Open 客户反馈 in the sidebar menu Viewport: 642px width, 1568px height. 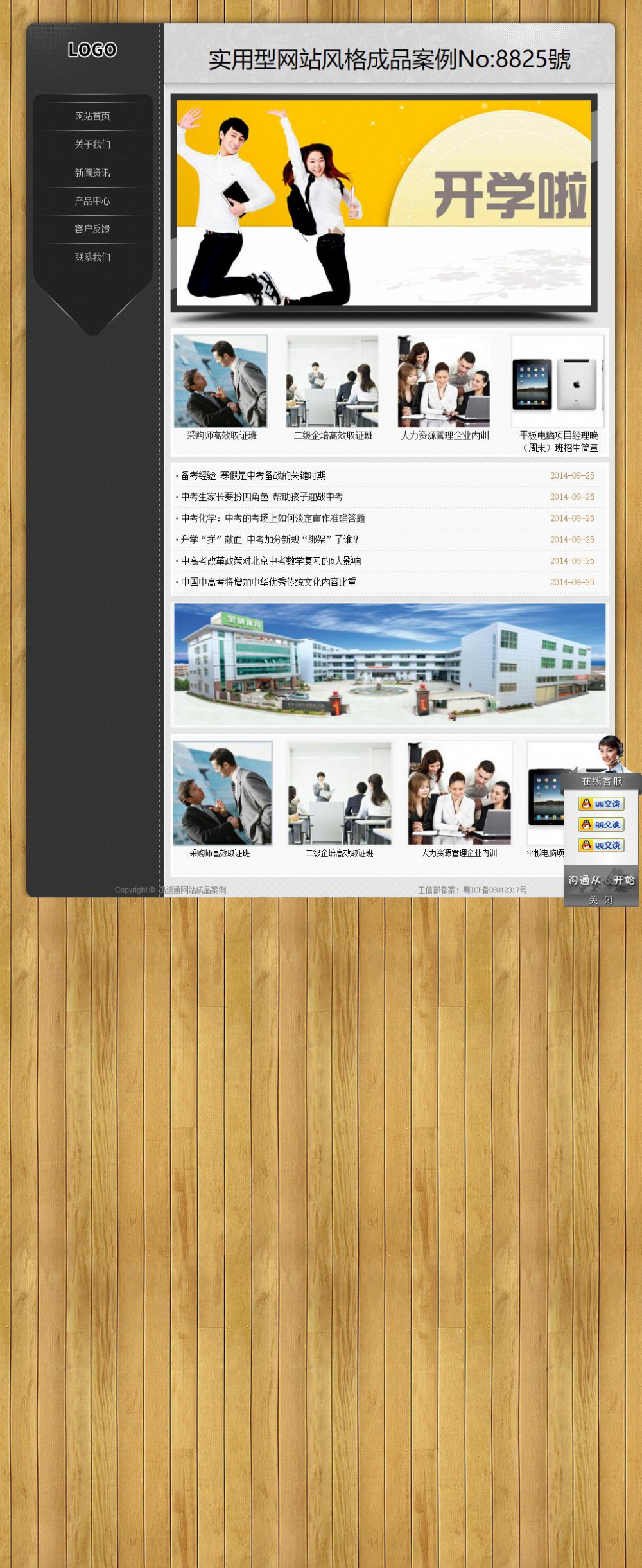pyautogui.click(x=92, y=229)
